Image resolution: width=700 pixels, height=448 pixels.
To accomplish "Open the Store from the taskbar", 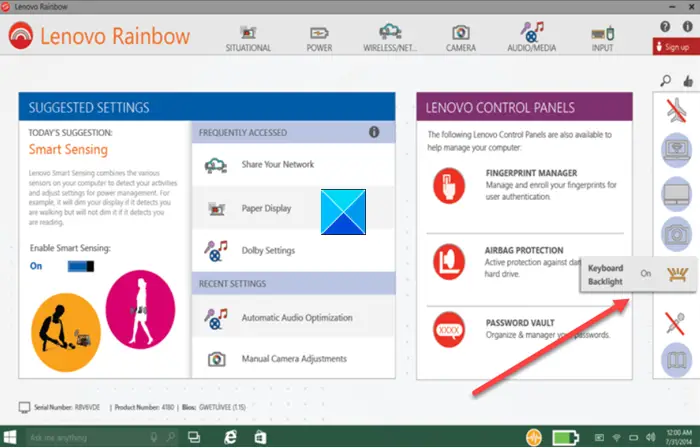I will [260, 437].
